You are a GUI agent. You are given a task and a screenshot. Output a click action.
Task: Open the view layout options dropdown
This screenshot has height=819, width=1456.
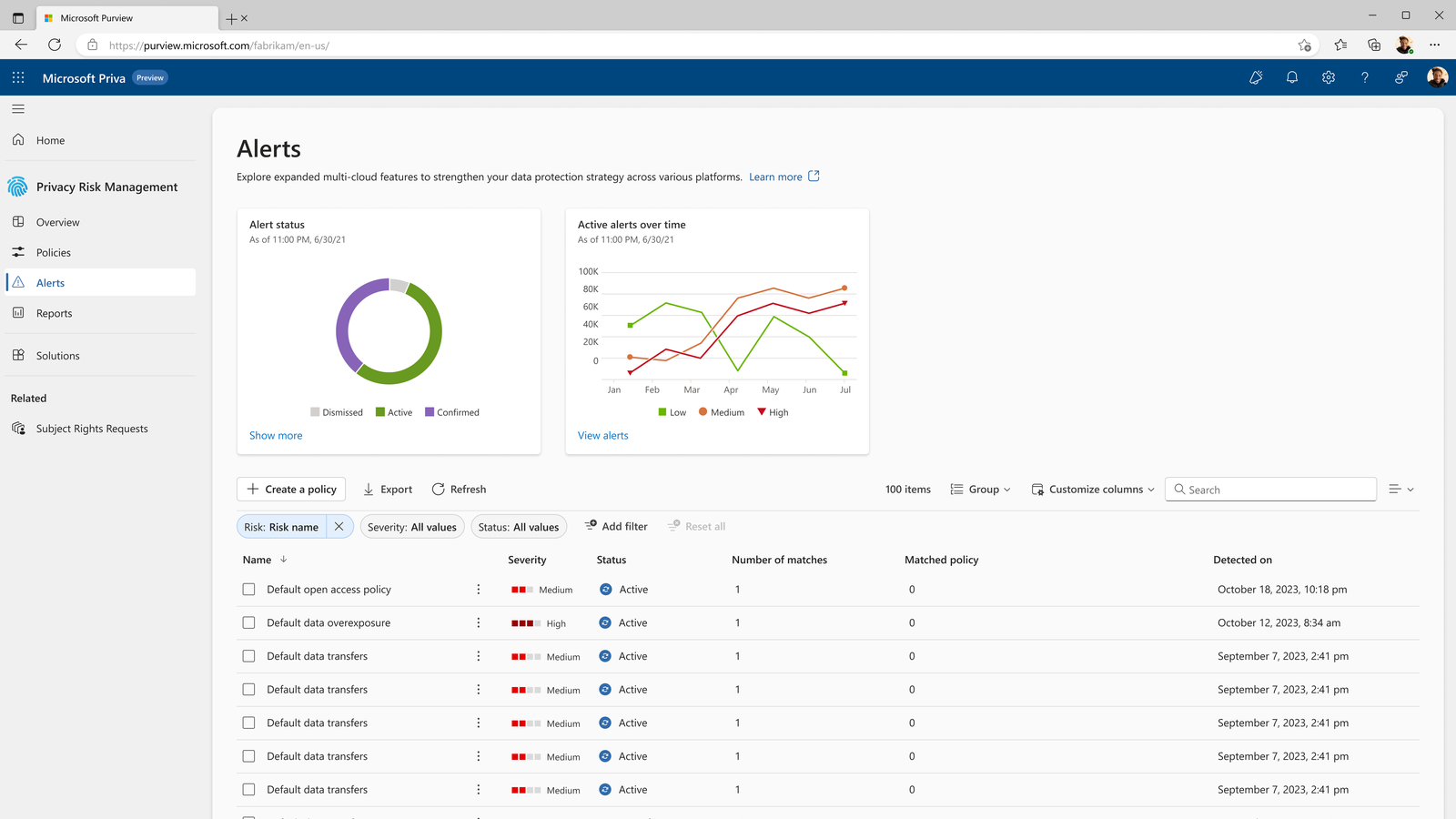click(x=1401, y=490)
